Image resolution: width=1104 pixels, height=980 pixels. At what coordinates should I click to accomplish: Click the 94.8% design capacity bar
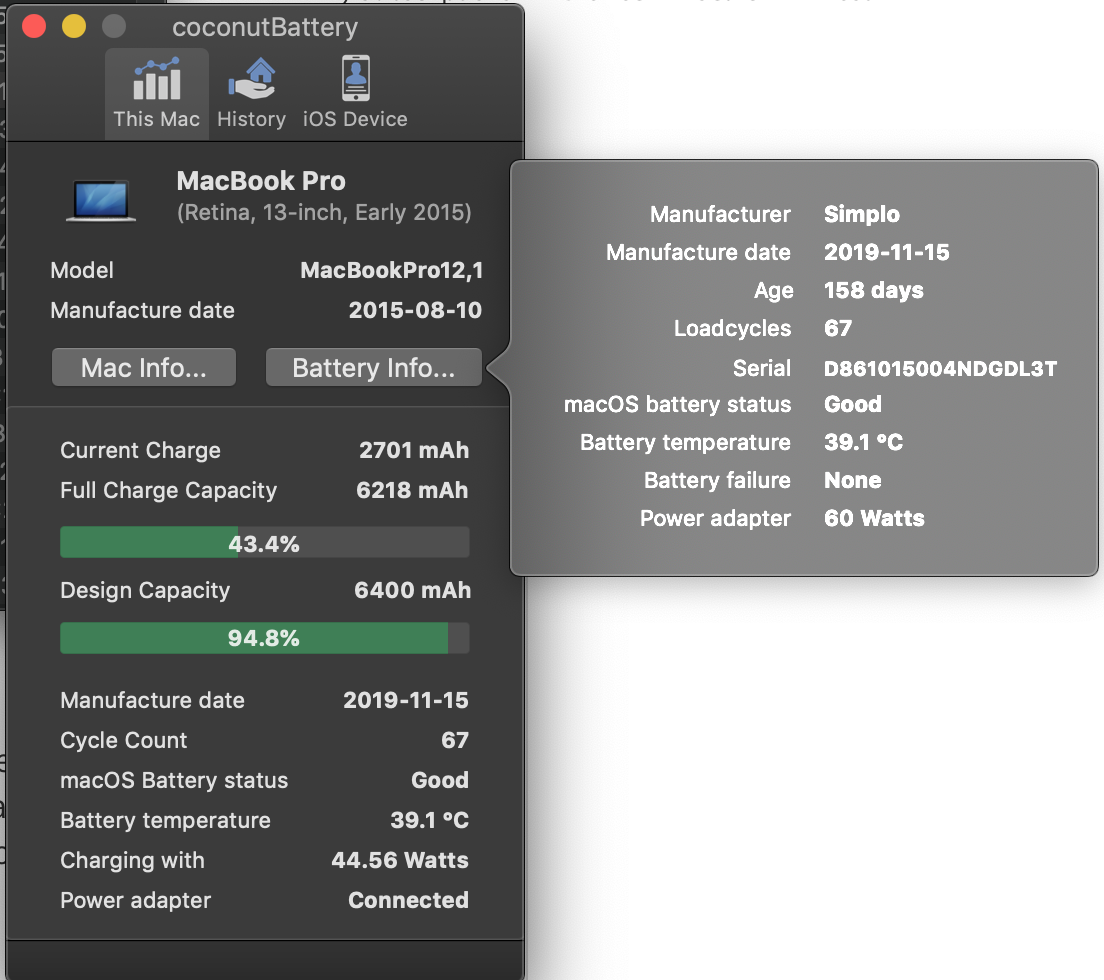click(x=265, y=638)
